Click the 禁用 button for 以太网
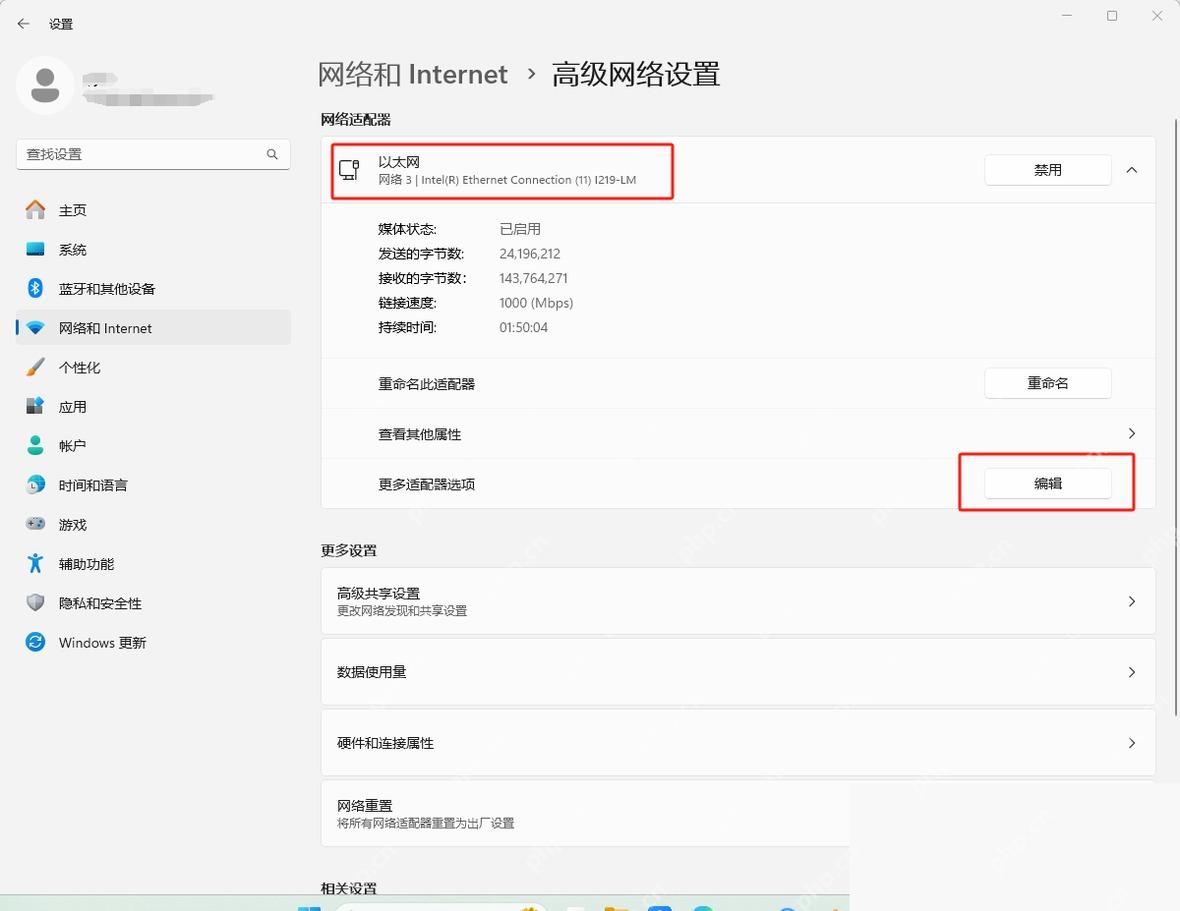This screenshot has width=1180, height=911. point(1048,170)
